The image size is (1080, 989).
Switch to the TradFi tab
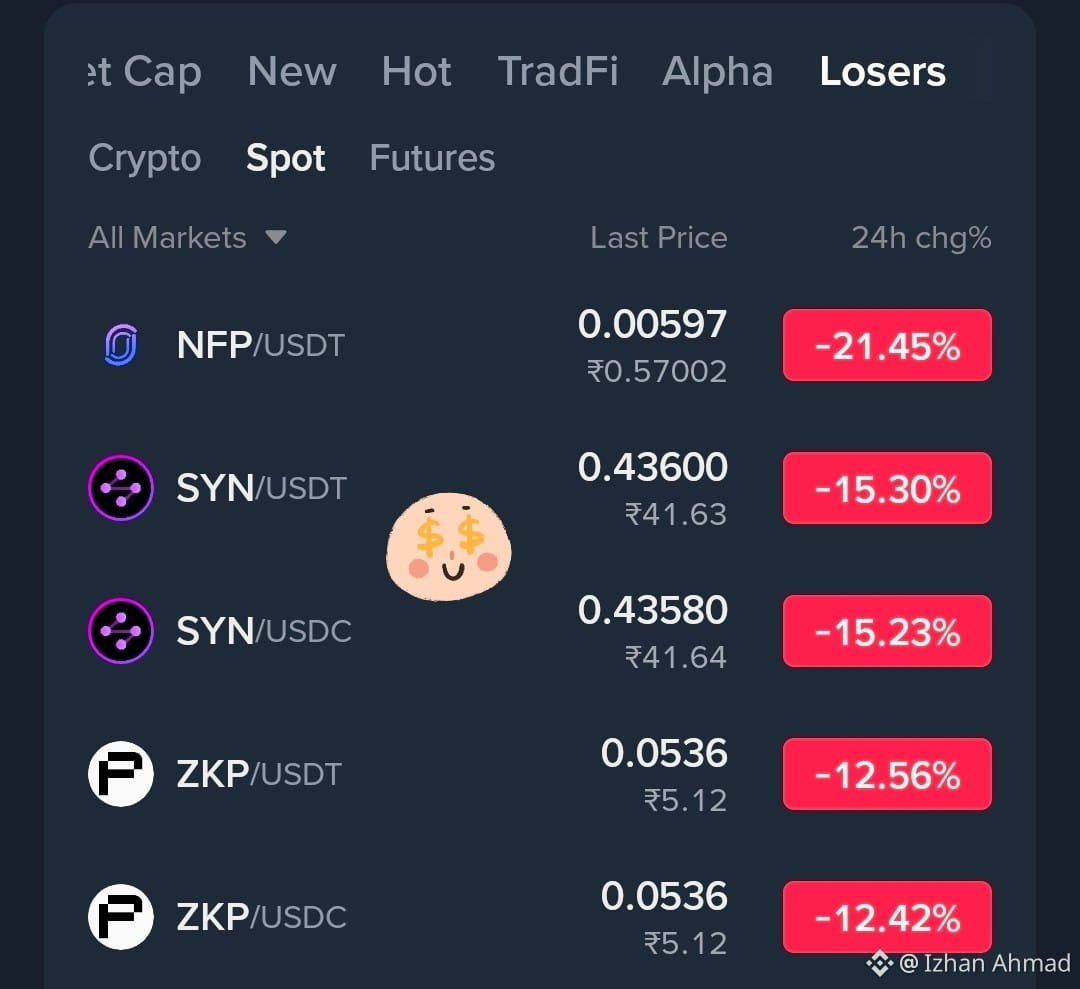pos(558,72)
